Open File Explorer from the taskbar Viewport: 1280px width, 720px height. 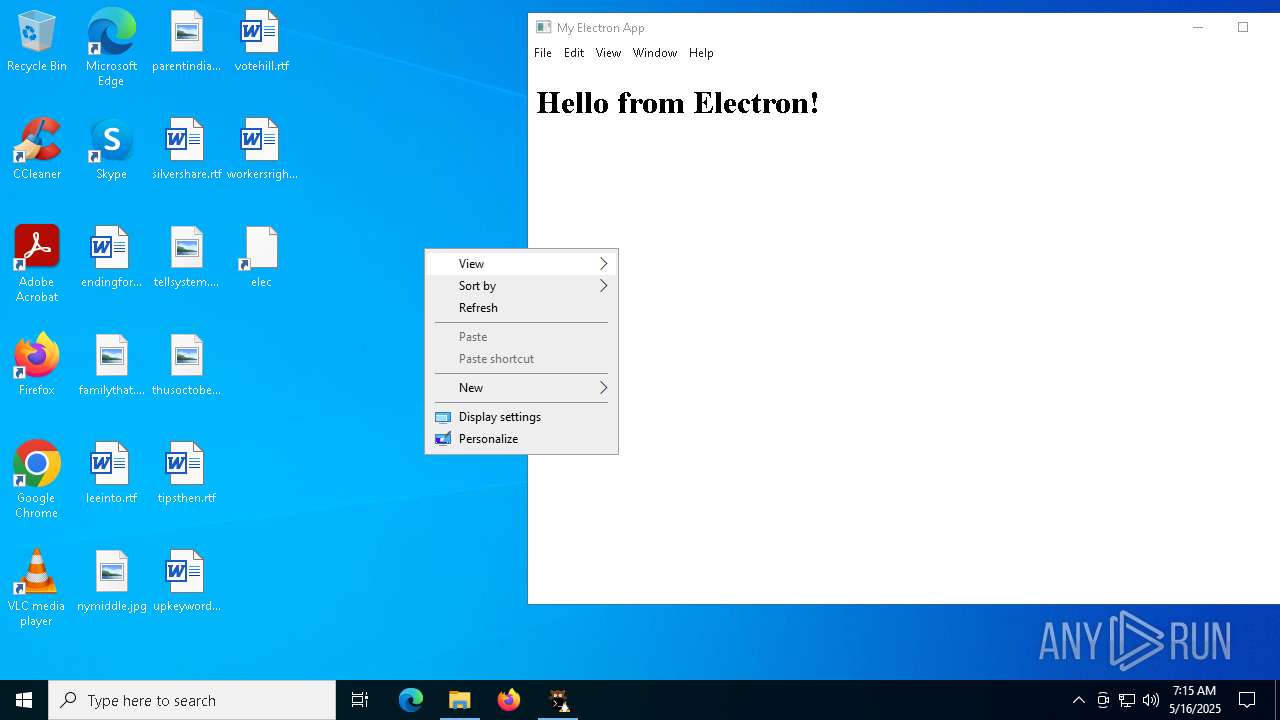pos(460,700)
